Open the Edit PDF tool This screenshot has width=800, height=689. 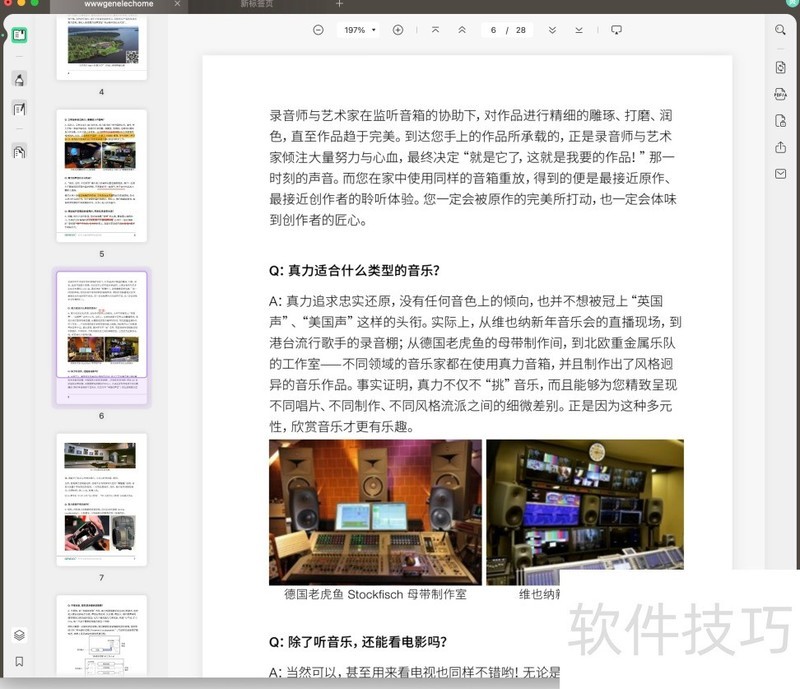pyautogui.click(x=19, y=109)
